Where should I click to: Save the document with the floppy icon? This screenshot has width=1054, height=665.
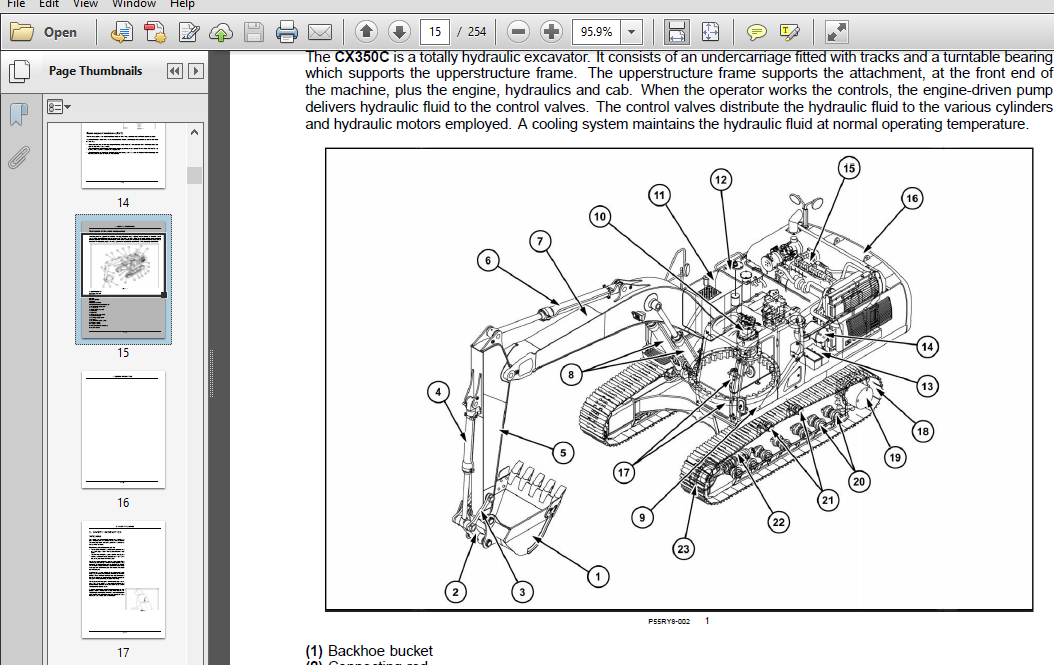coord(254,32)
